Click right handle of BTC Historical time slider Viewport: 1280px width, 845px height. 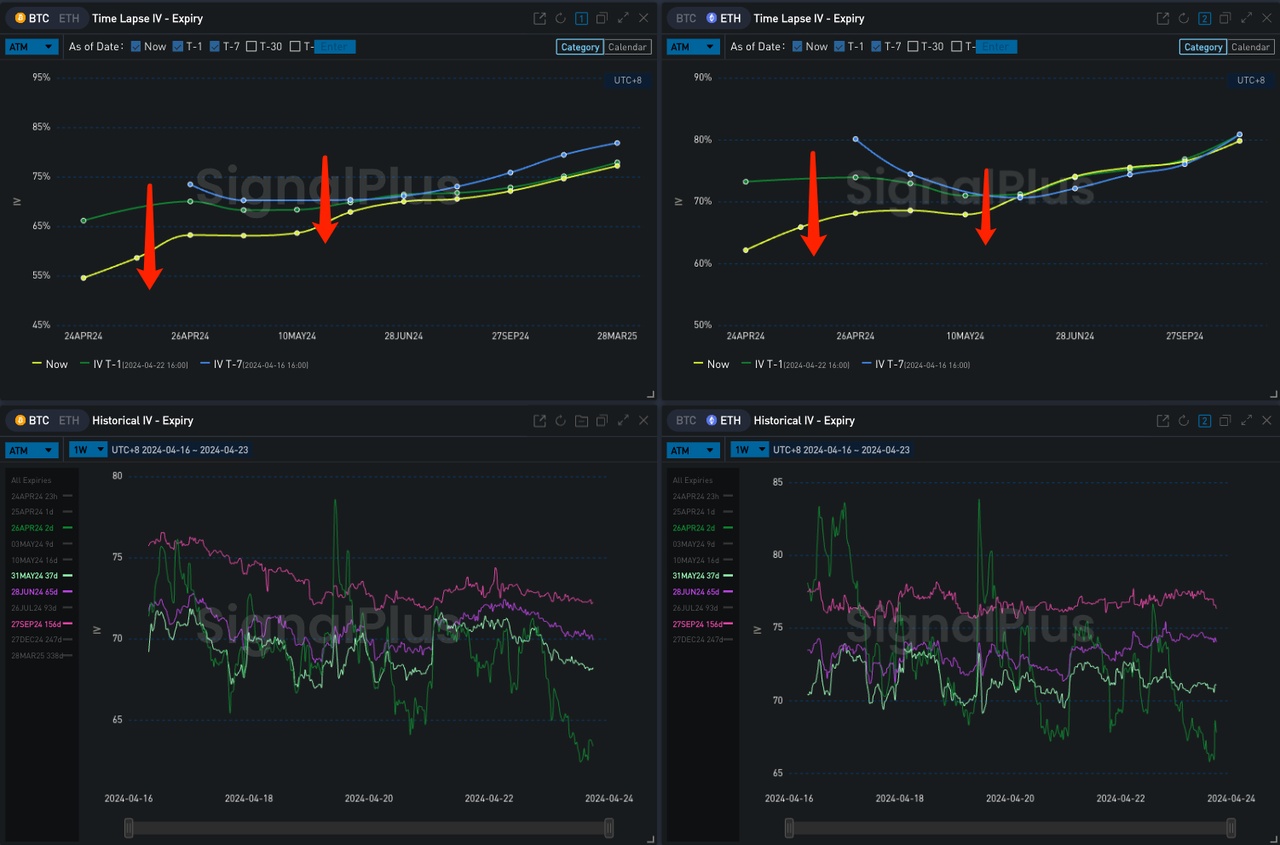[x=609, y=828]
